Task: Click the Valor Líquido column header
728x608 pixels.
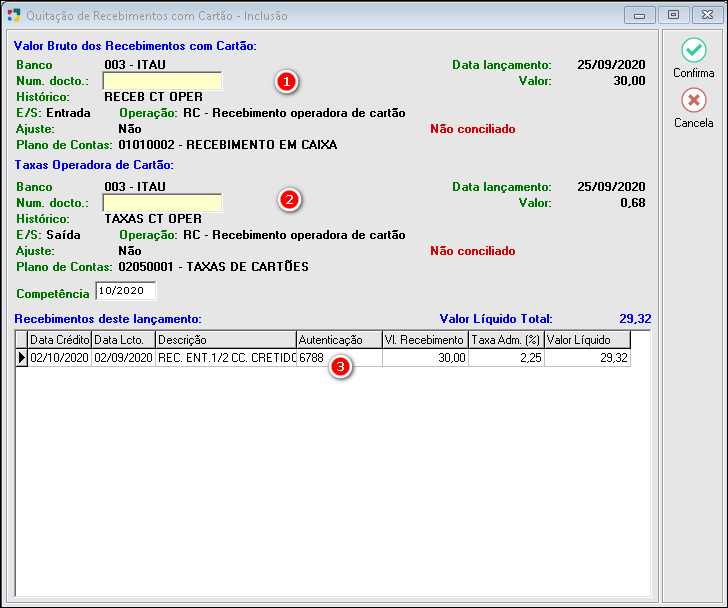Action: [587, 340]
